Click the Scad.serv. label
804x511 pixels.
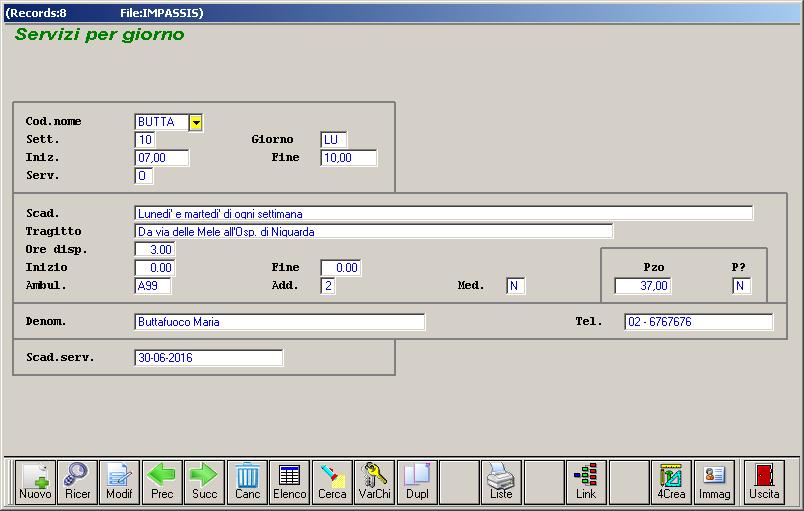[60, 357]
